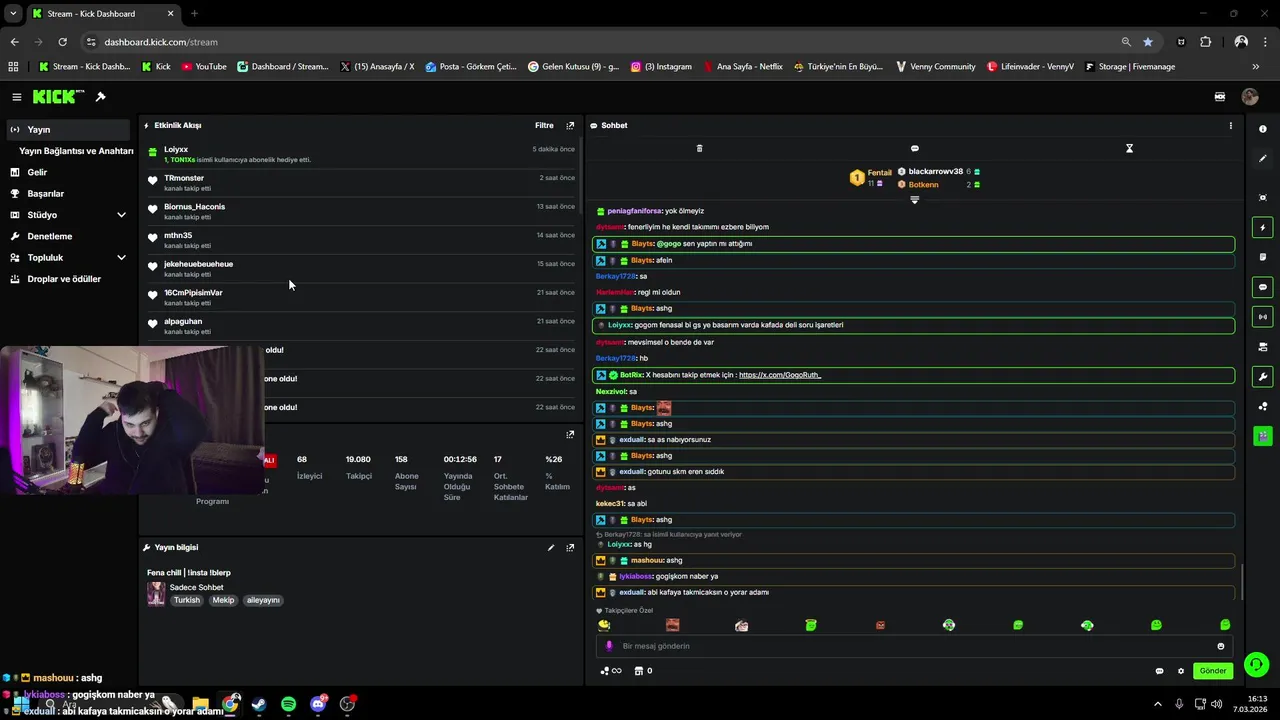Toggle the wrench tools widget in the right sidebar
The image size is (1280, 720).
click(1263, 377)
